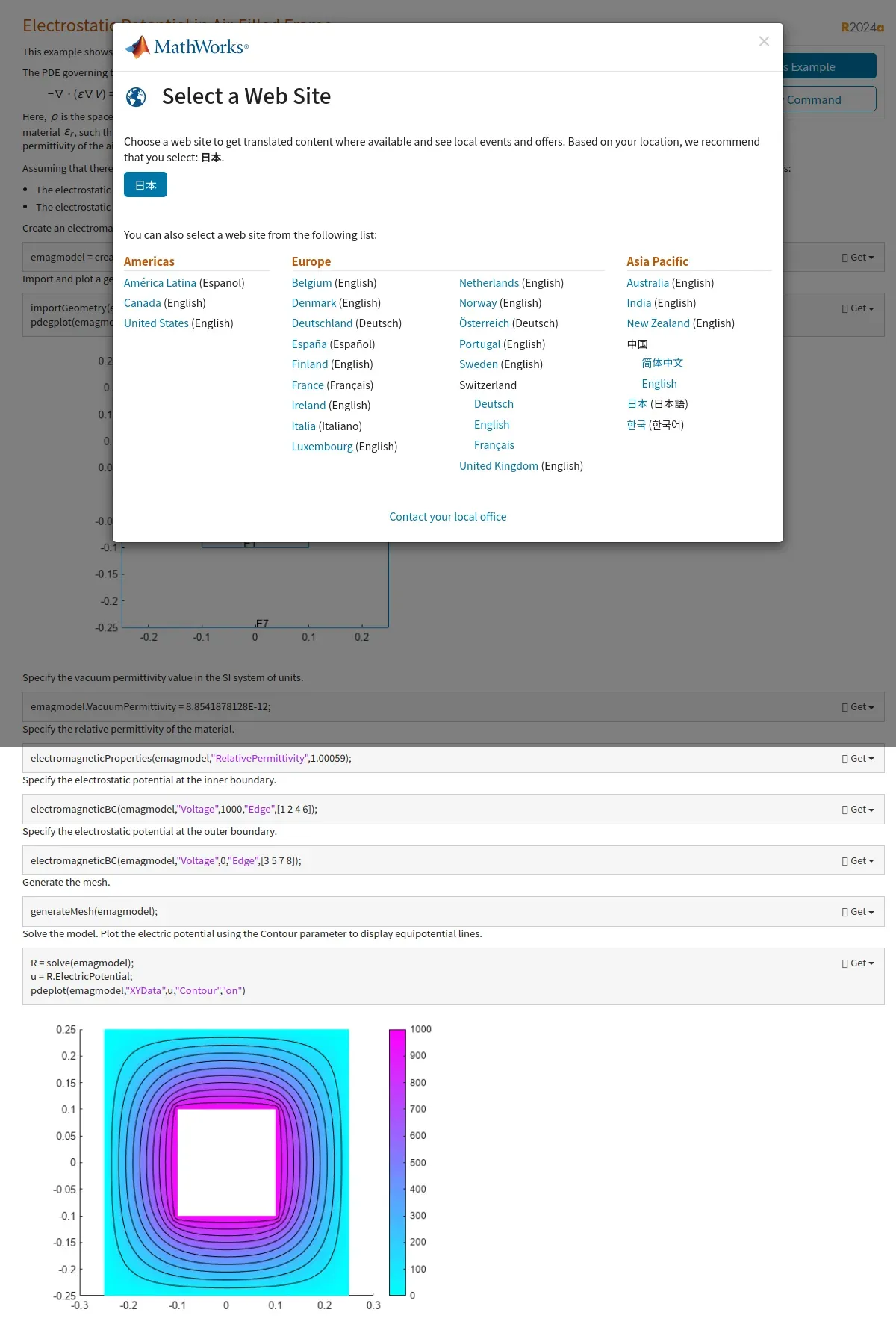Open Get dropdown for Voltage 1000 code
The height and width of the screenshot is (1339, 896).
point(858,810)
